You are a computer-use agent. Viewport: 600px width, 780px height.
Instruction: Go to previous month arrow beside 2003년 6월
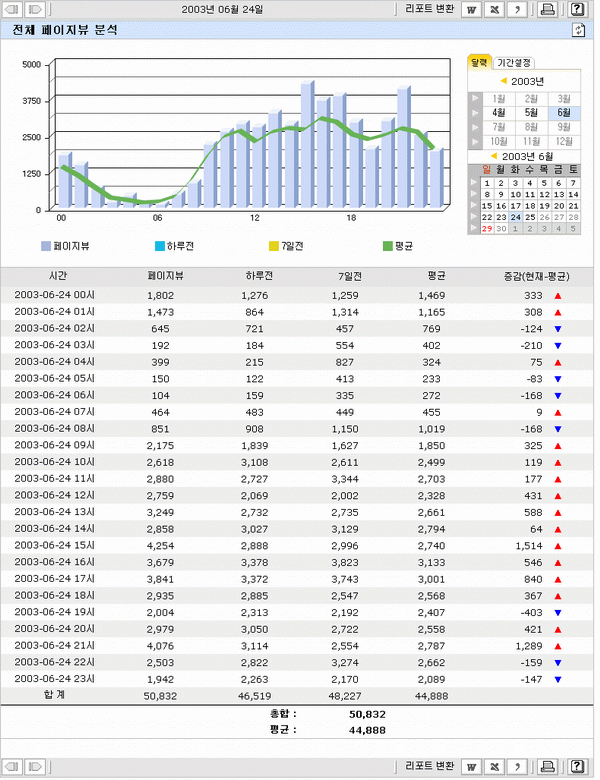(x=494, y=156)
